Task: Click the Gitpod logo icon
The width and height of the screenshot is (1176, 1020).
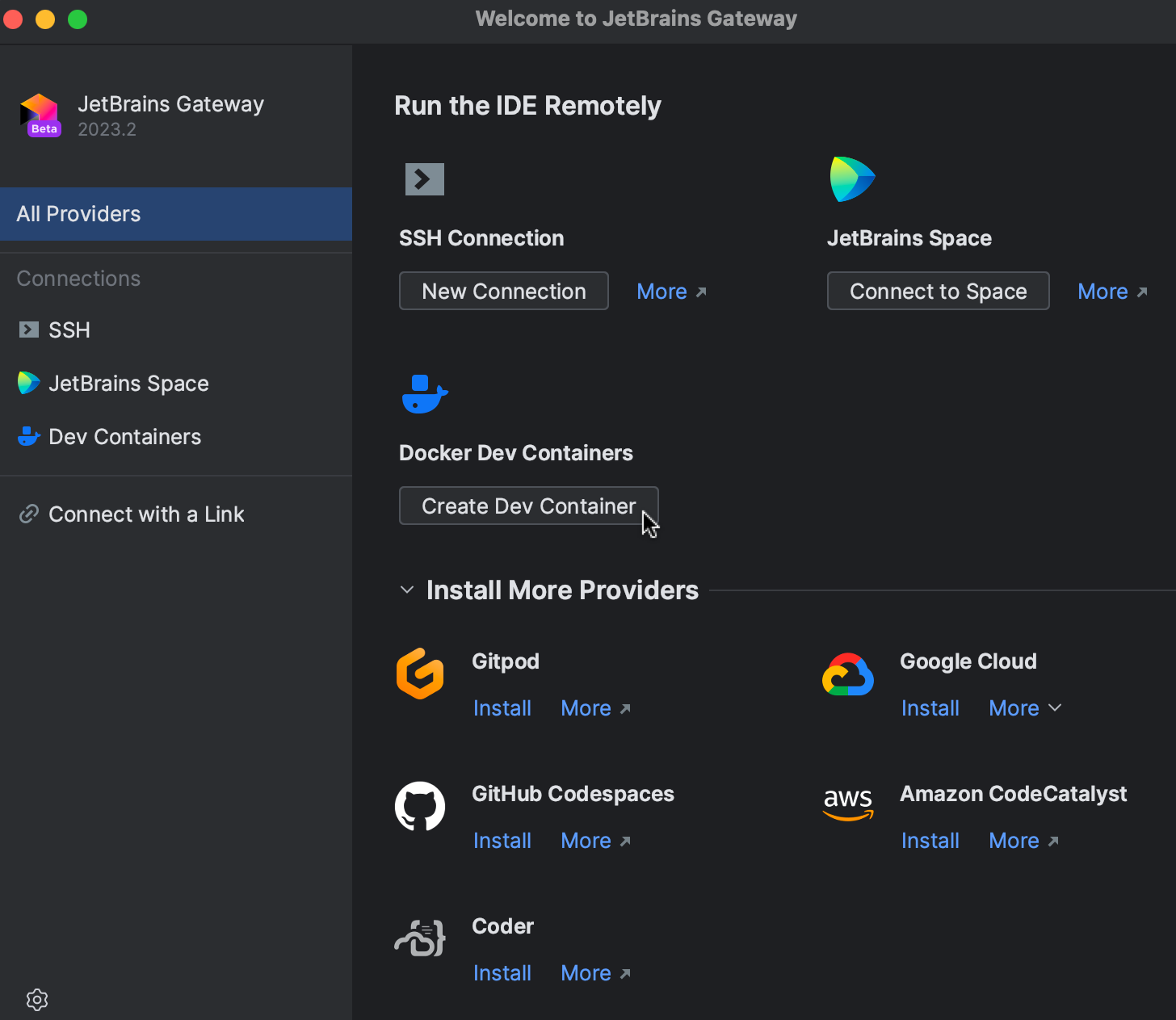Action: click(x=420, y=673)
